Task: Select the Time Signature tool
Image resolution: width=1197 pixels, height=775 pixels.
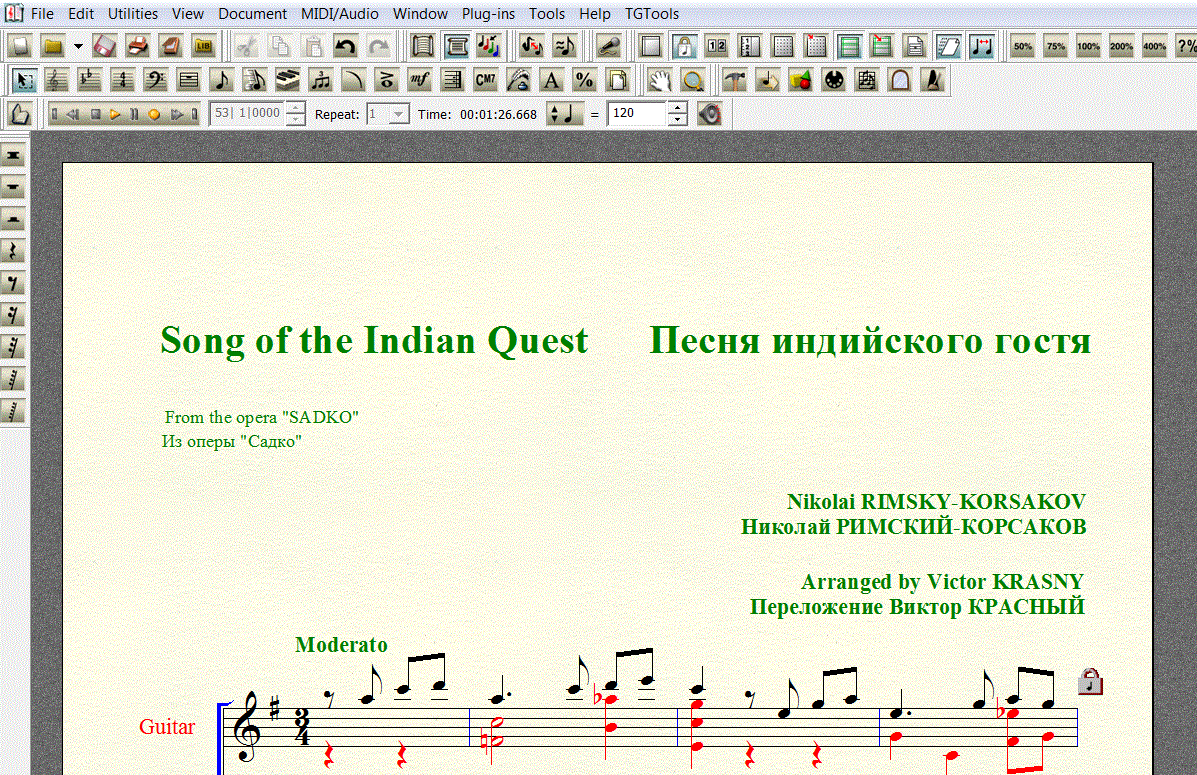Action: (122, 80)
